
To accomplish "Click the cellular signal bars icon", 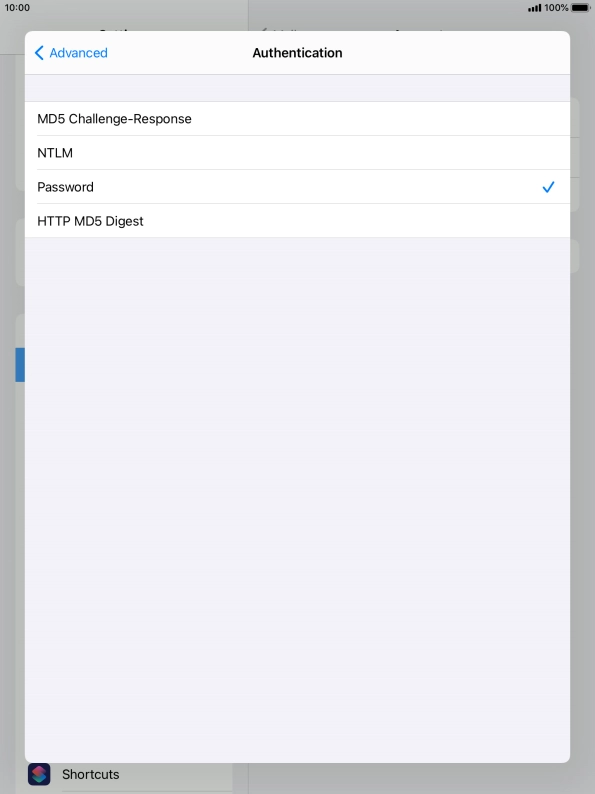I will tap(534, 8).
